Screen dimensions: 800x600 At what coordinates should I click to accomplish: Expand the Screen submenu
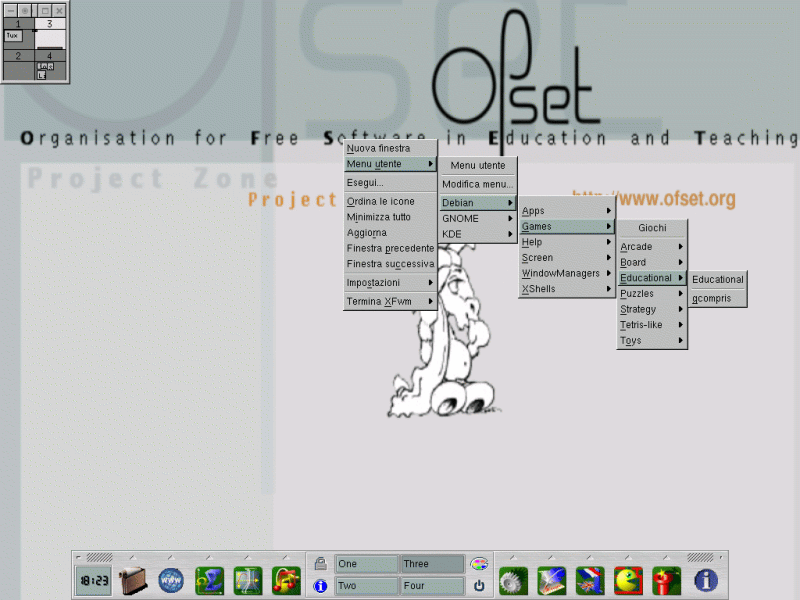[x=566, y=258]
